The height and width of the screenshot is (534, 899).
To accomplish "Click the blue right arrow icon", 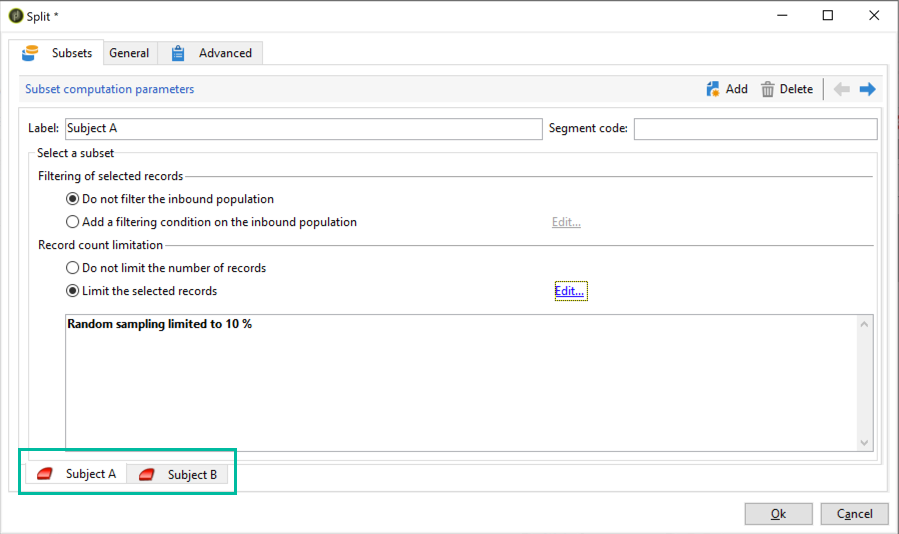I will 867,89.
